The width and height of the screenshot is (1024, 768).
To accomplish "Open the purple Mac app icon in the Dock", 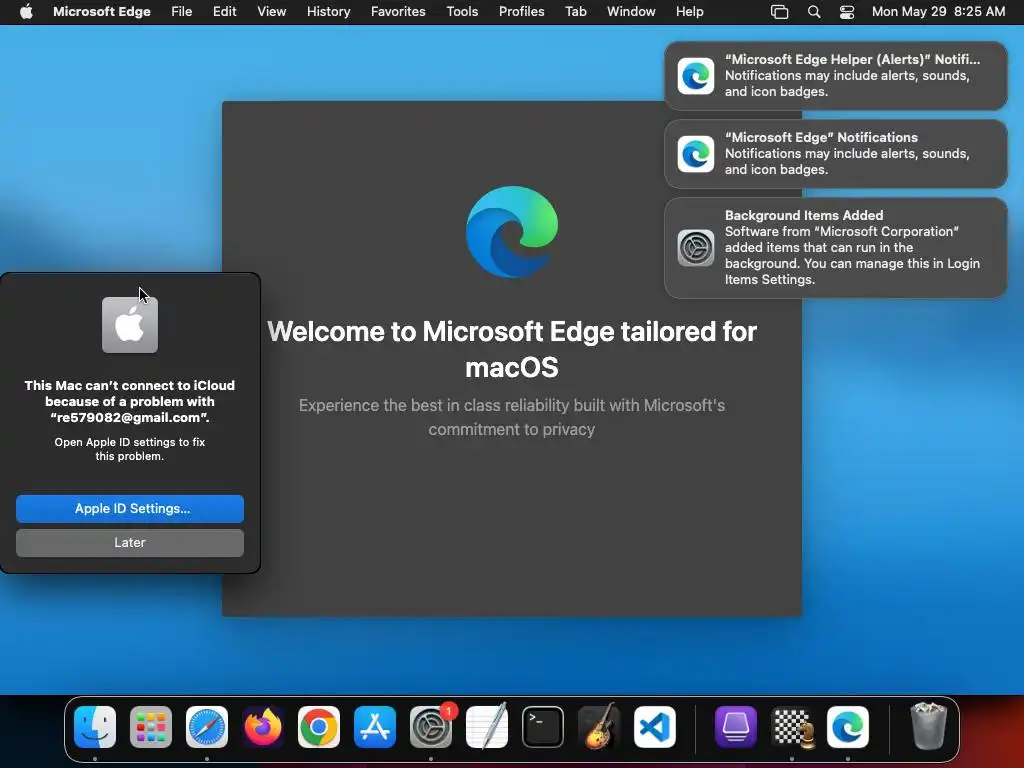I will click(x=736, y=728).
